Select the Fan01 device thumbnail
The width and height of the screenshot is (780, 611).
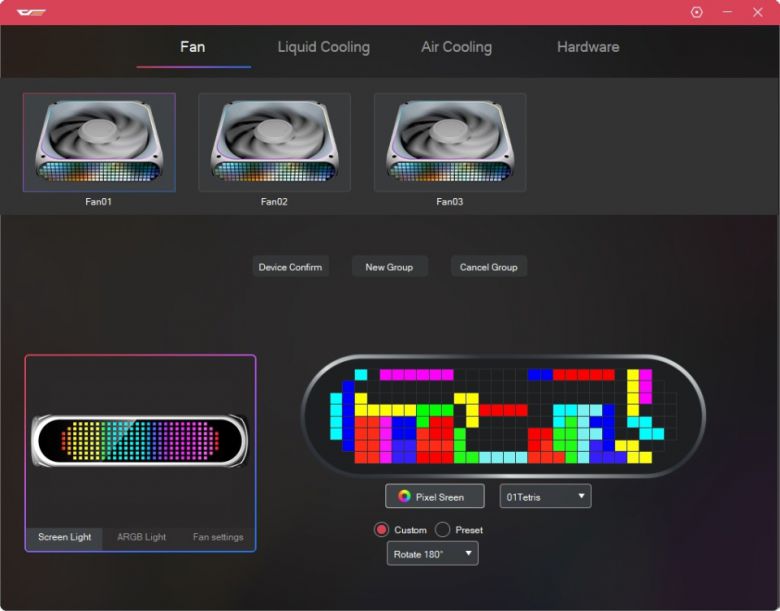pyautogui.click(x=99, y=142)
